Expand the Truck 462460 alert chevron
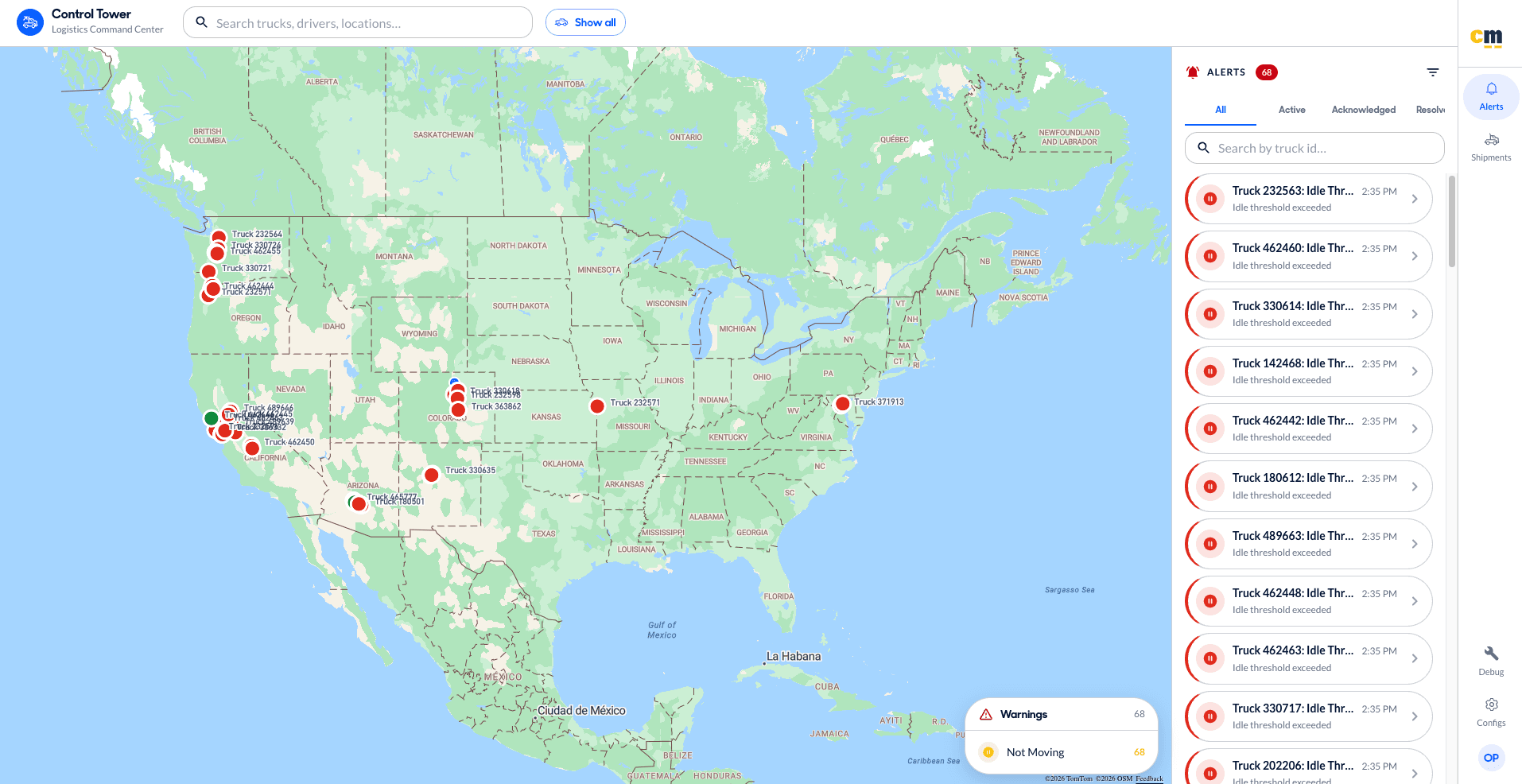The image size is (1522, 784). coord(1415,256)
